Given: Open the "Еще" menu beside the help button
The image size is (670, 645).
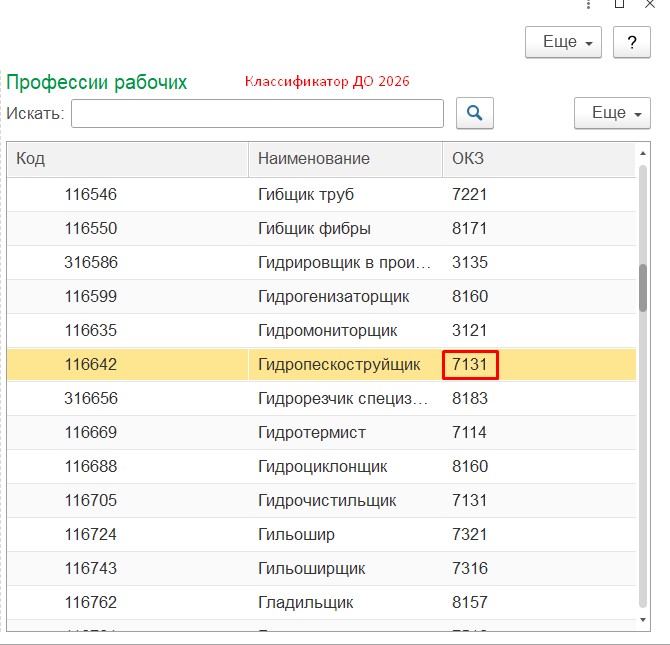Looking at the screenshot, I should pyautogui.click(x=563, y=43).
